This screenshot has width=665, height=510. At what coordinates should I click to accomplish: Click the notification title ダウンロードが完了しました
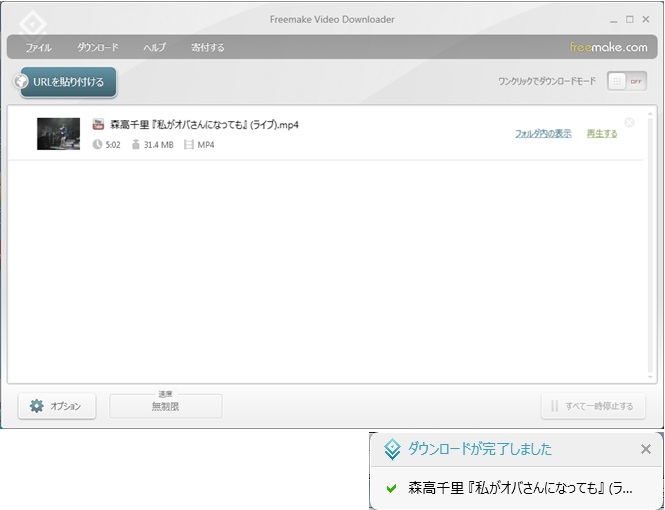pyautogui.click(x=480, y=449)
